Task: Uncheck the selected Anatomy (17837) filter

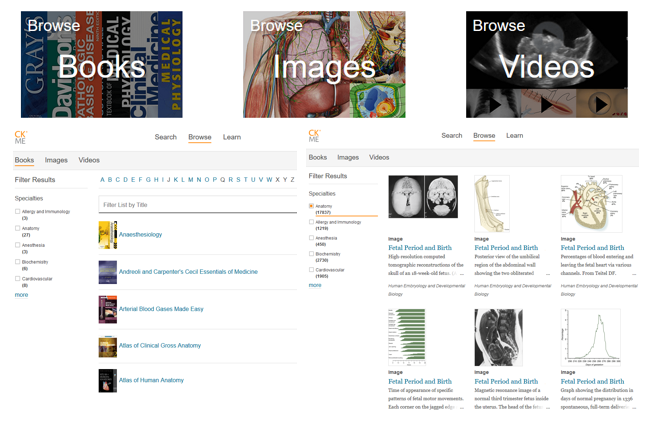Action: [312, 207]
